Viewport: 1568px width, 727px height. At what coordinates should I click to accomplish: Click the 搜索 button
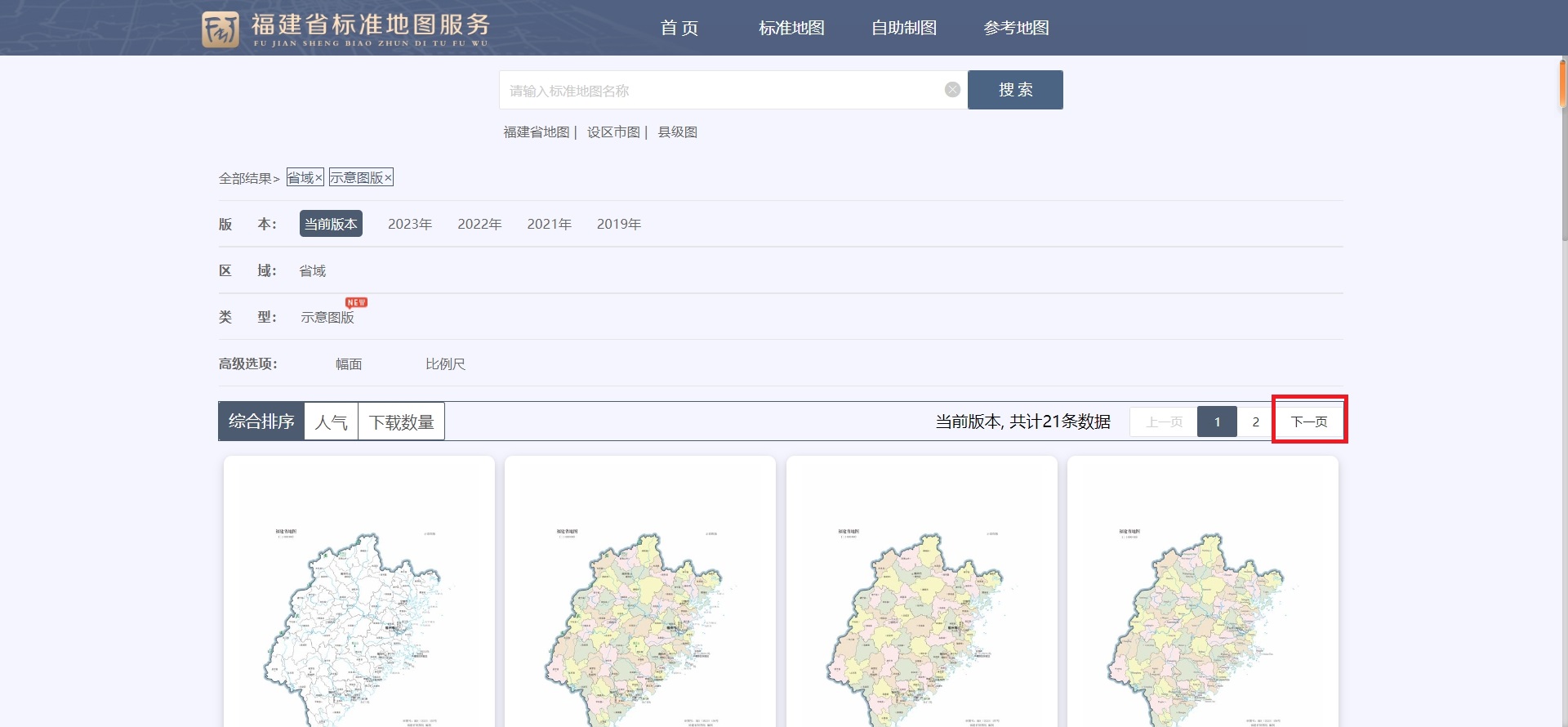(1015, 90)
